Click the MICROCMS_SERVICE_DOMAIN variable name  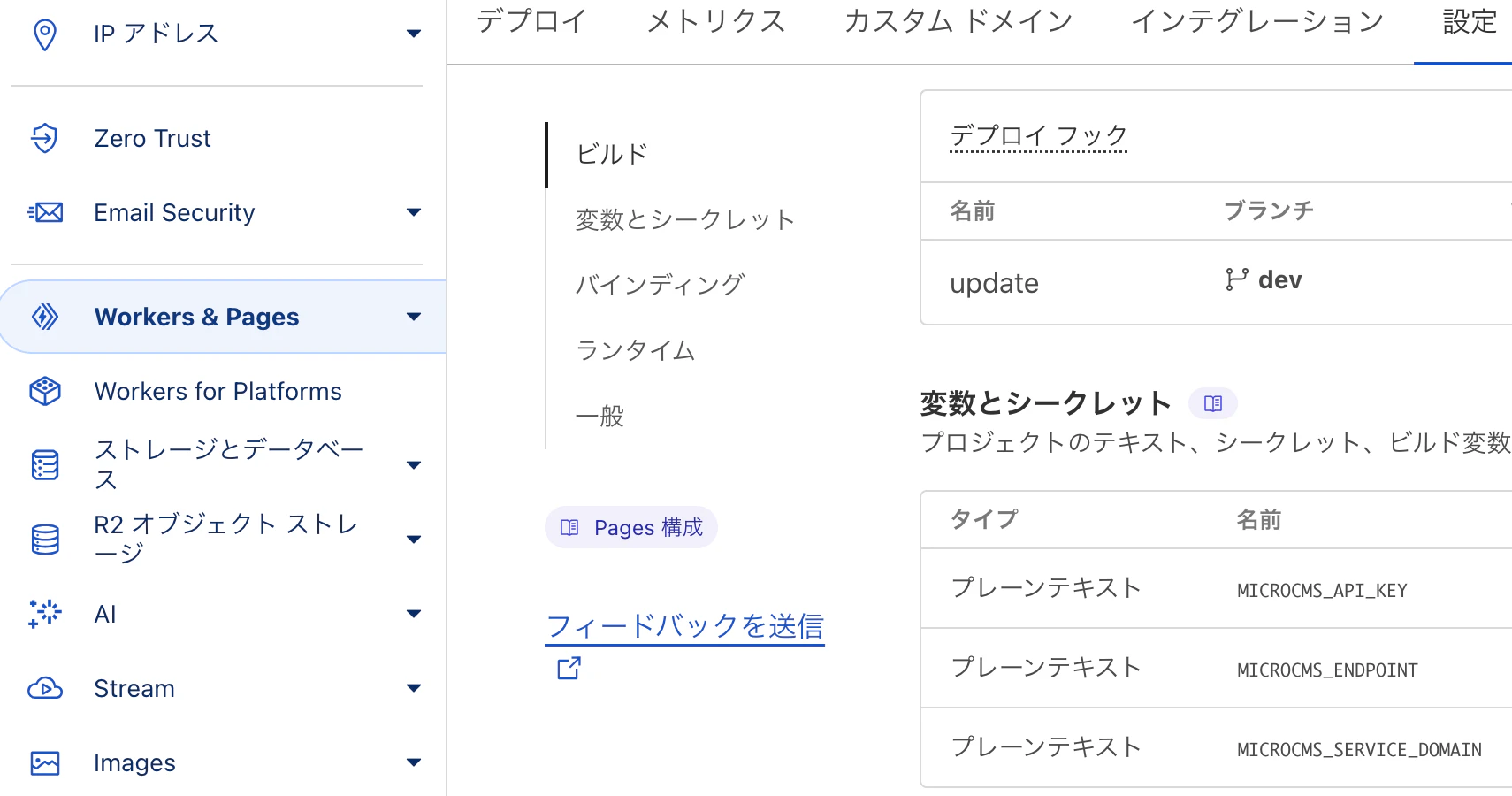[1359, 749]
